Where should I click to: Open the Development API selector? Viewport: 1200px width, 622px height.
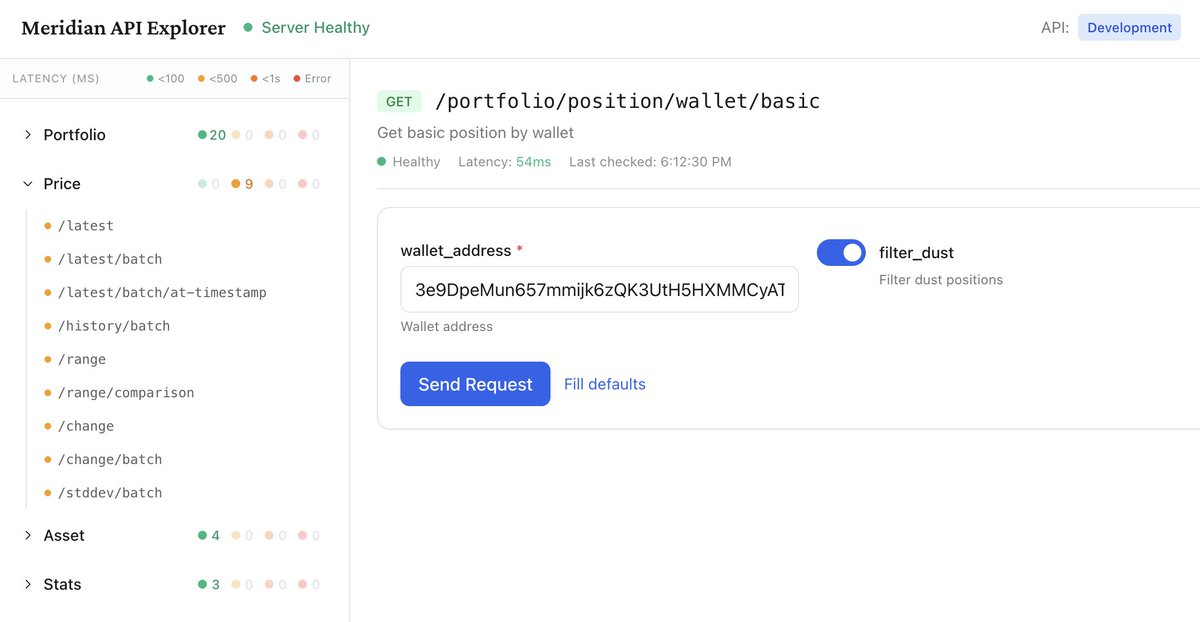click(x=1129, y=28)
